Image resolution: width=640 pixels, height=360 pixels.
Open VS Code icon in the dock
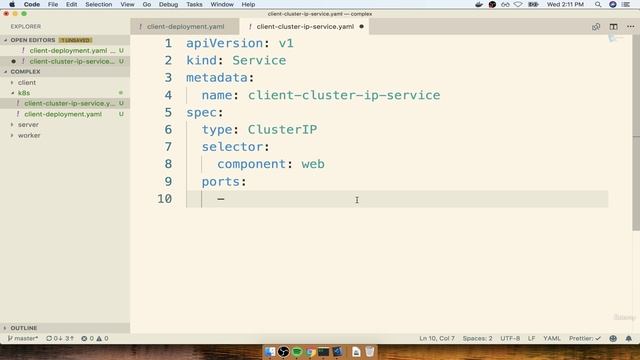click(x=338, y=351)
